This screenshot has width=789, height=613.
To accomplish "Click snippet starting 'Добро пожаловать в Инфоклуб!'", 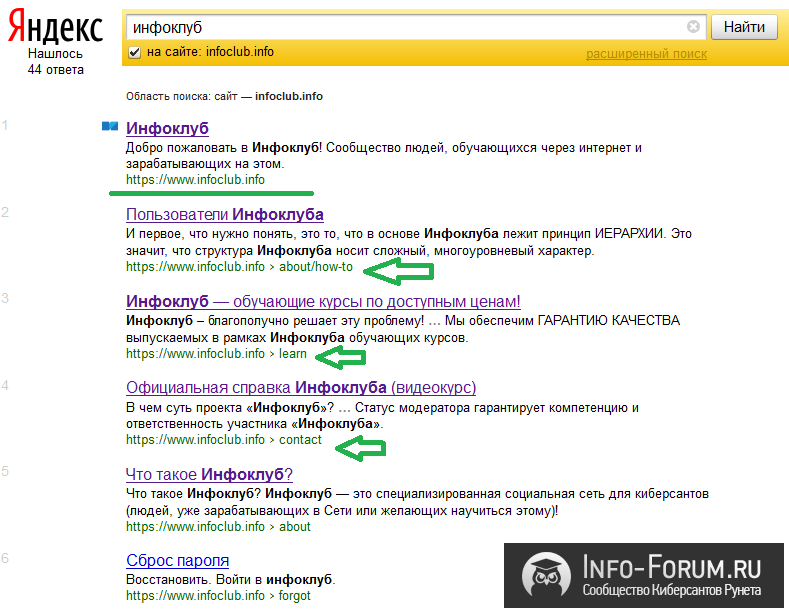I will click(383, 156).
